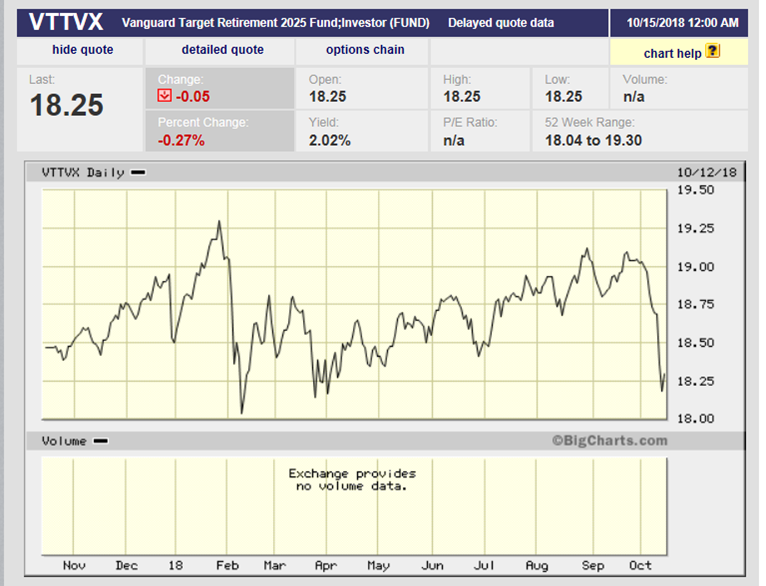Click the 'Apr' month axis label
This screenshot has width=766, height=586.
[x=326, y=565]
